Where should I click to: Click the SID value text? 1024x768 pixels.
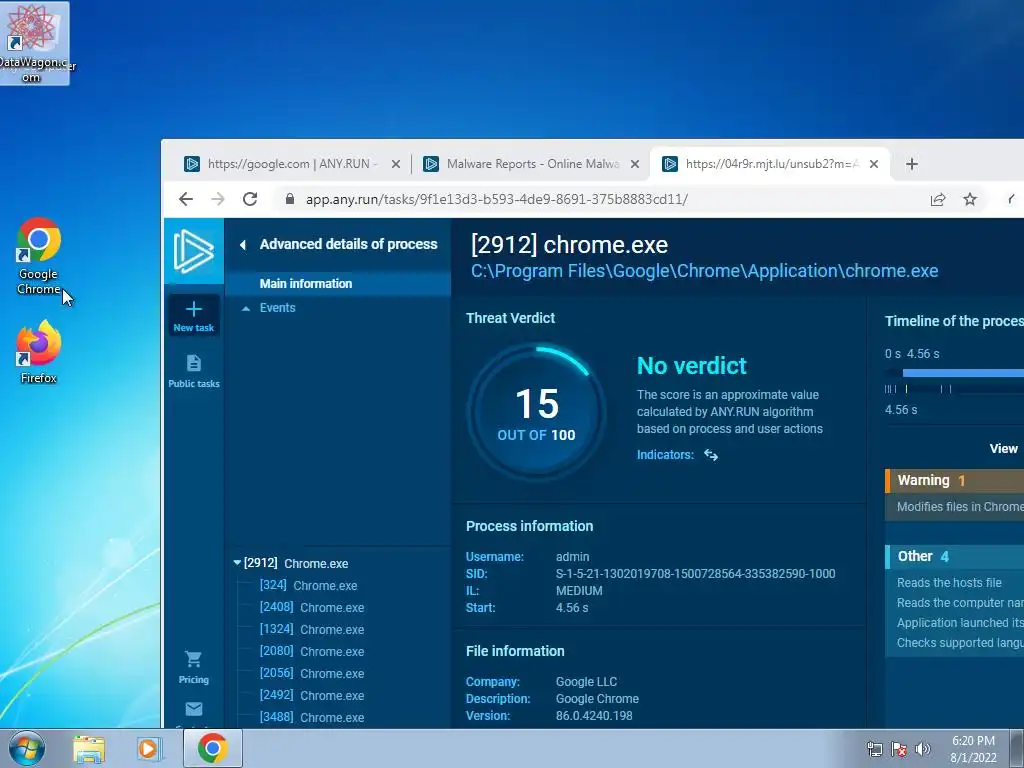[696, 574]
